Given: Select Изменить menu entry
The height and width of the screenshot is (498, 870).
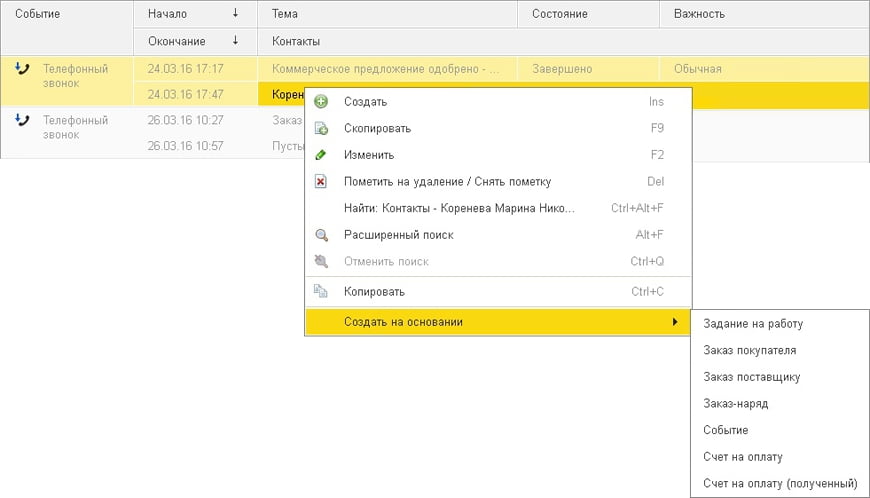Looking at the screenshot, I should (498, 155).
